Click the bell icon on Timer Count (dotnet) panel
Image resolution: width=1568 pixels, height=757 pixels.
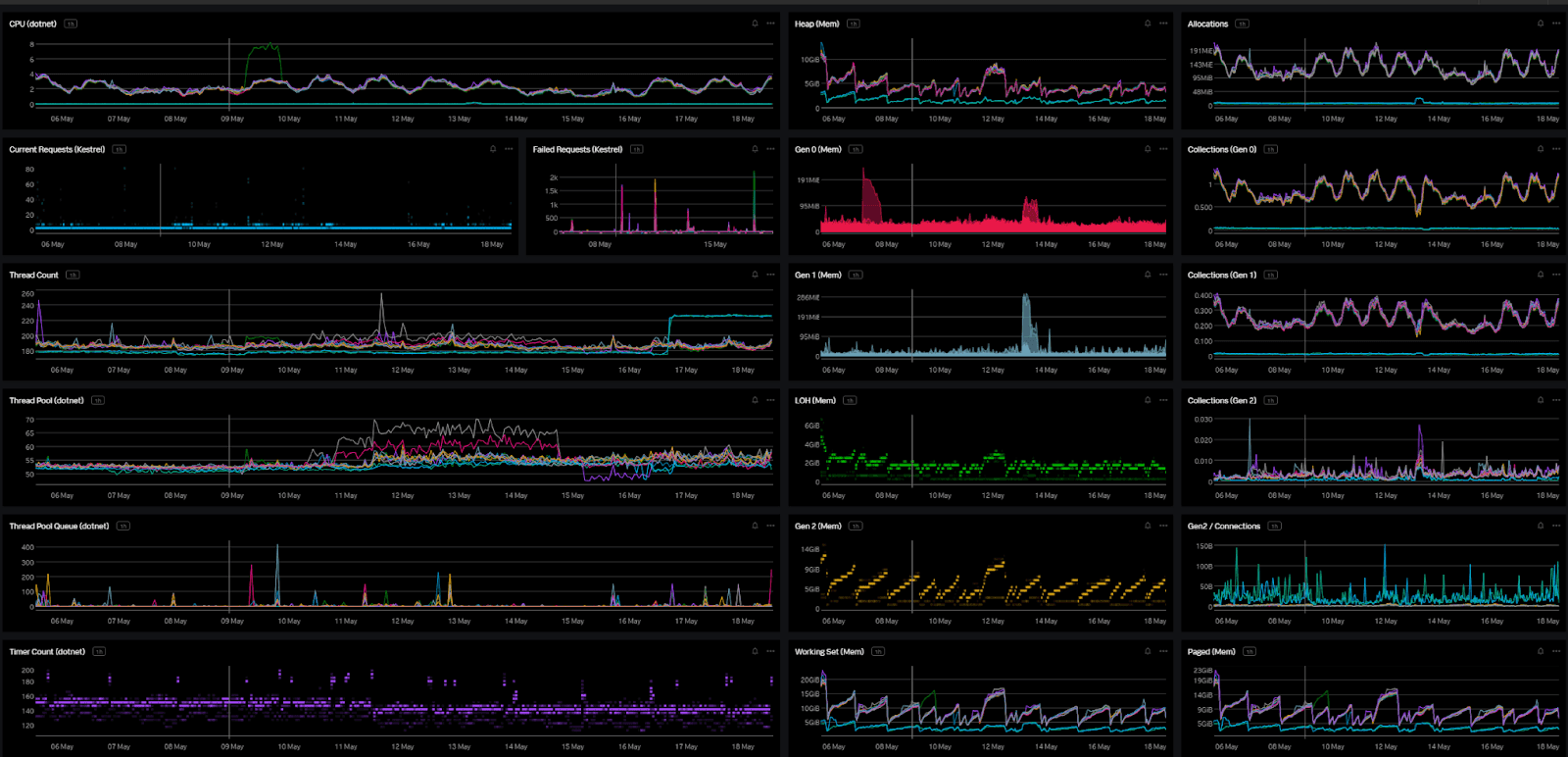(755, 651)
